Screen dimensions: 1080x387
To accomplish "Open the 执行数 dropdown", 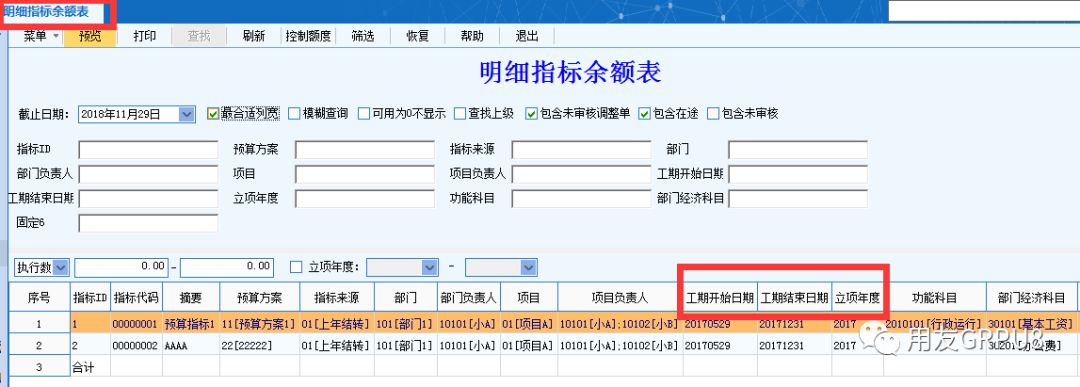I will pyautogui.click(x=61, y=267).
